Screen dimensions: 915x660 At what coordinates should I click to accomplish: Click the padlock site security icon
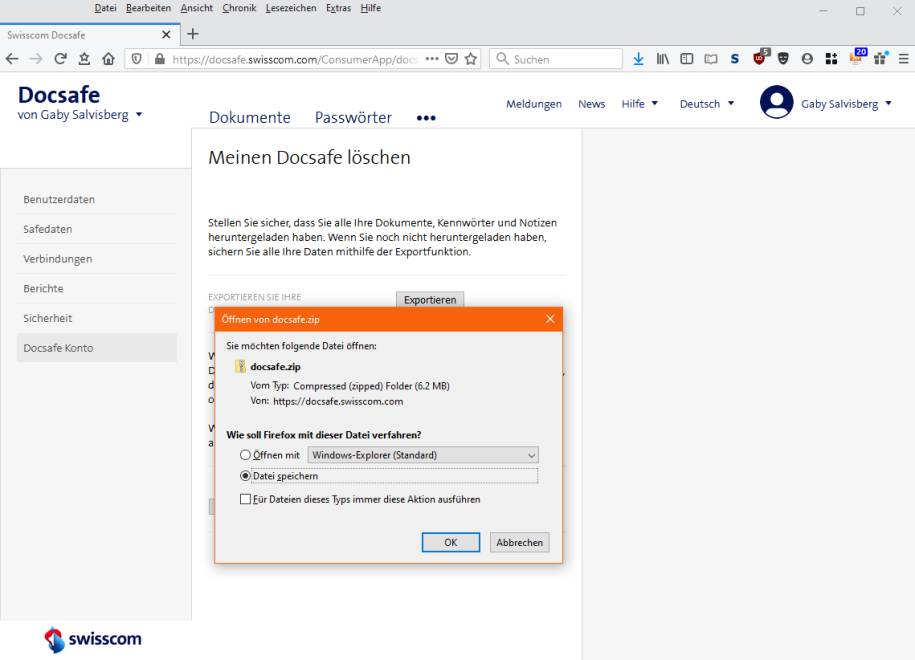(x=159, y=59)
